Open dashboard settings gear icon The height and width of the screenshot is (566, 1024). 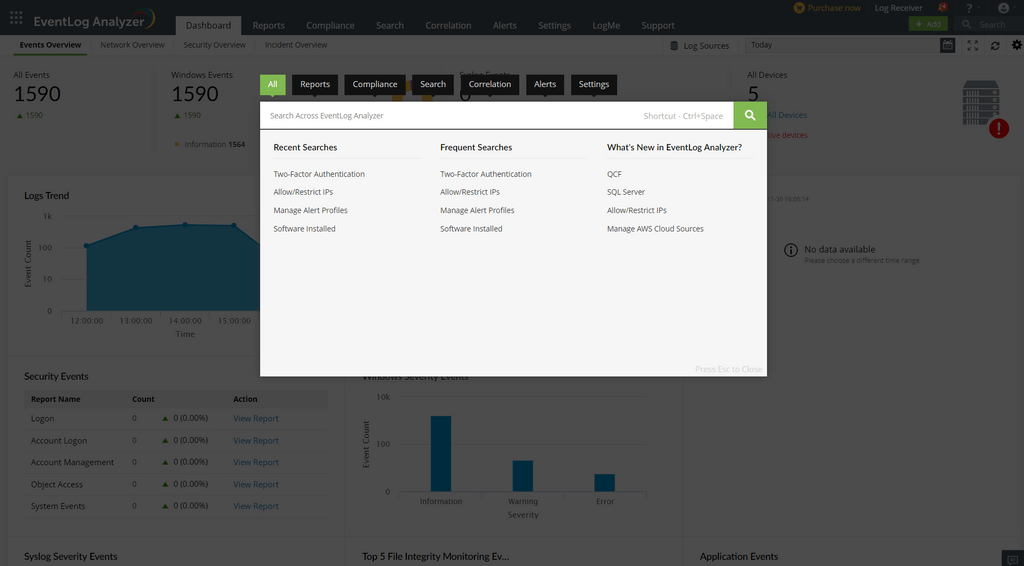click(1016, 45)
